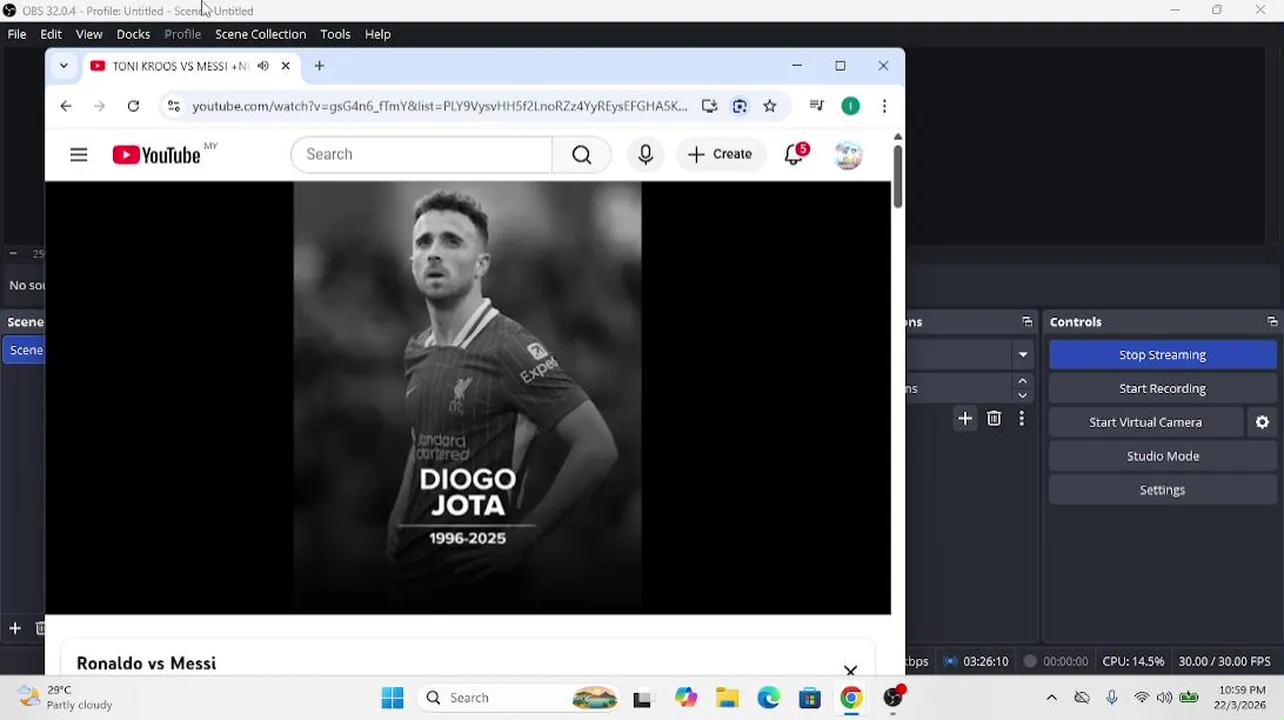
Task: Open OBS View menu
Action: pos(89,34)
